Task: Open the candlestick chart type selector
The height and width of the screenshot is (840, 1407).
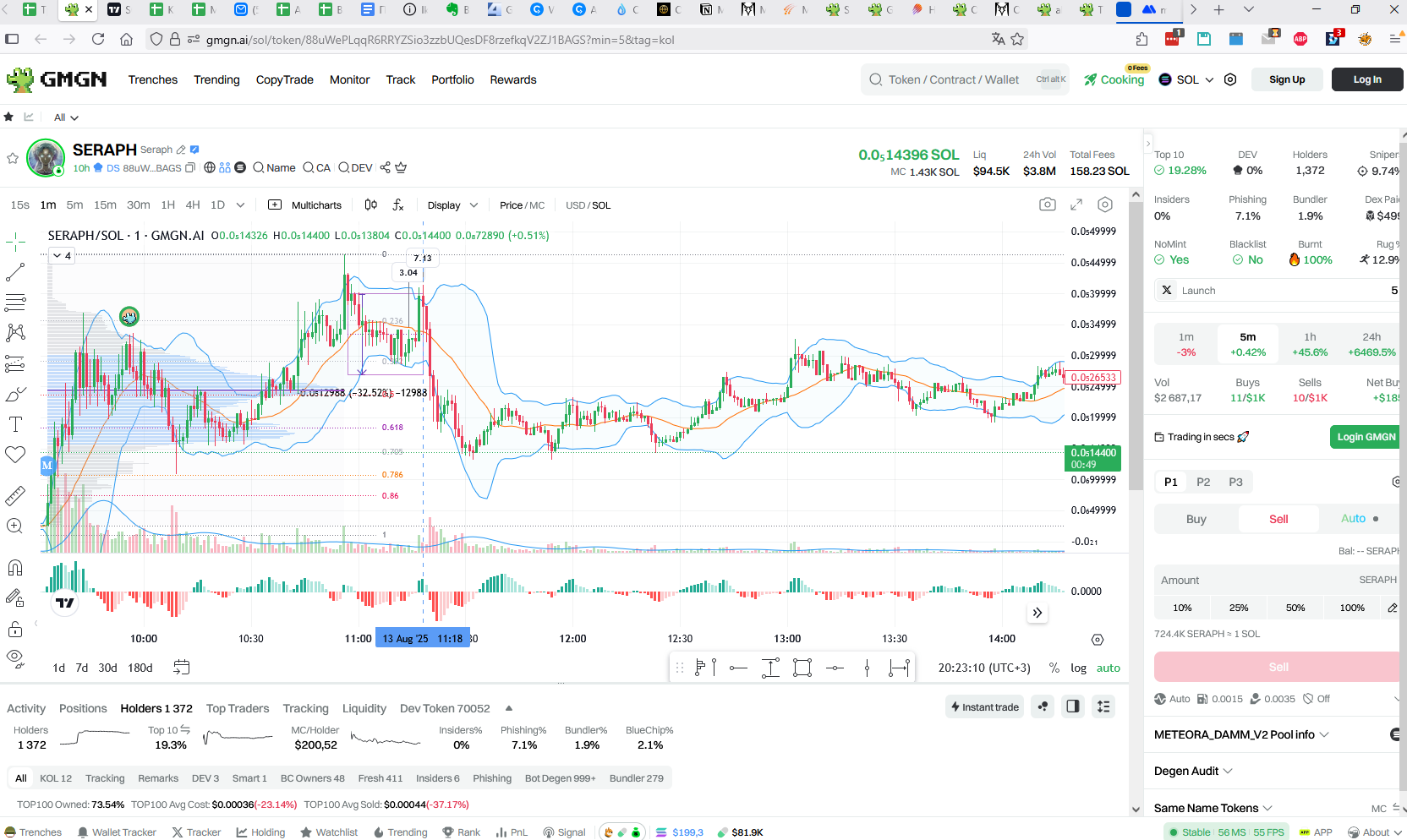Action: coord(370,205)
